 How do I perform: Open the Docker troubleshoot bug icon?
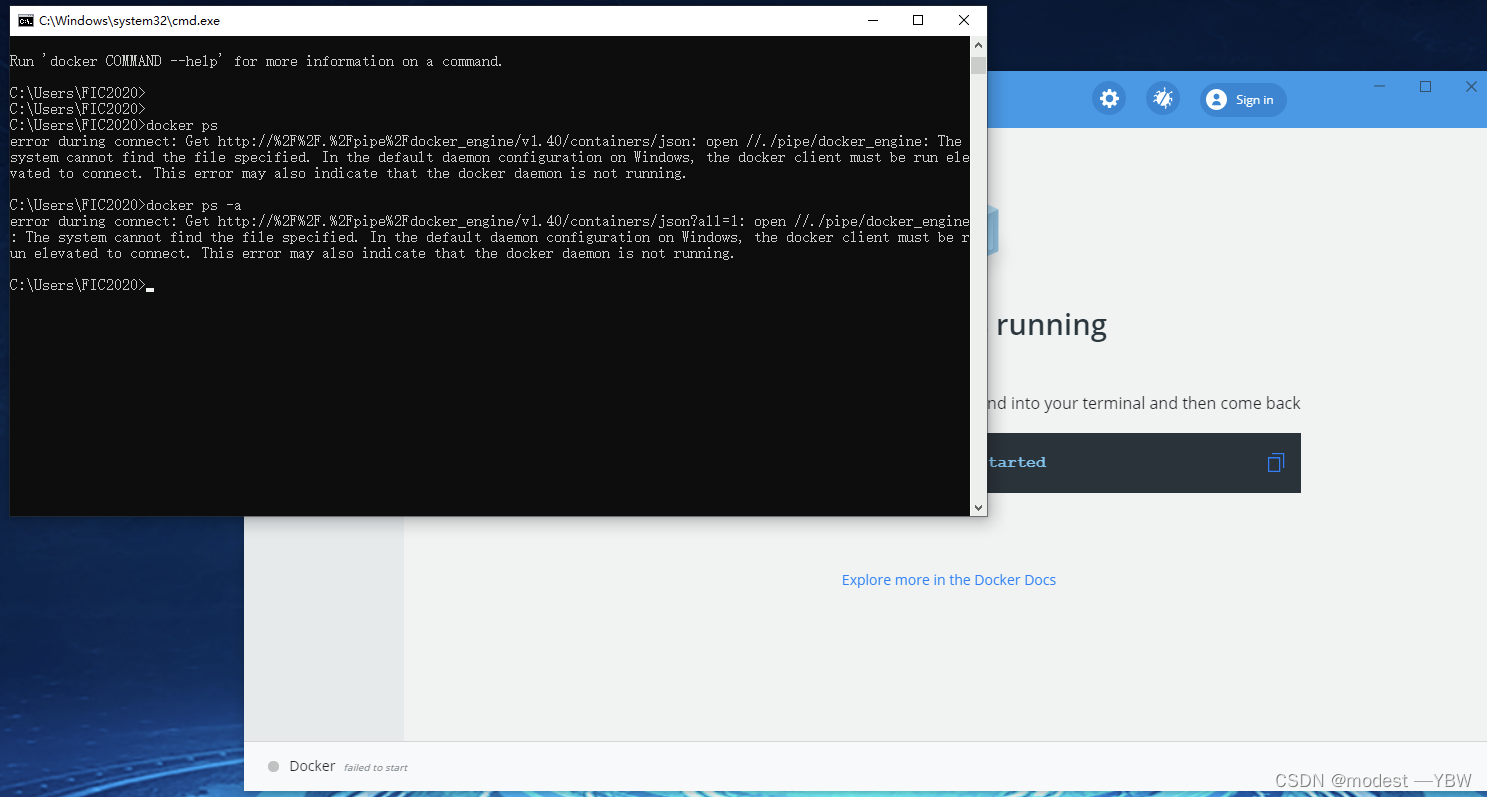pyautogui.click(x=1163, y=99)
